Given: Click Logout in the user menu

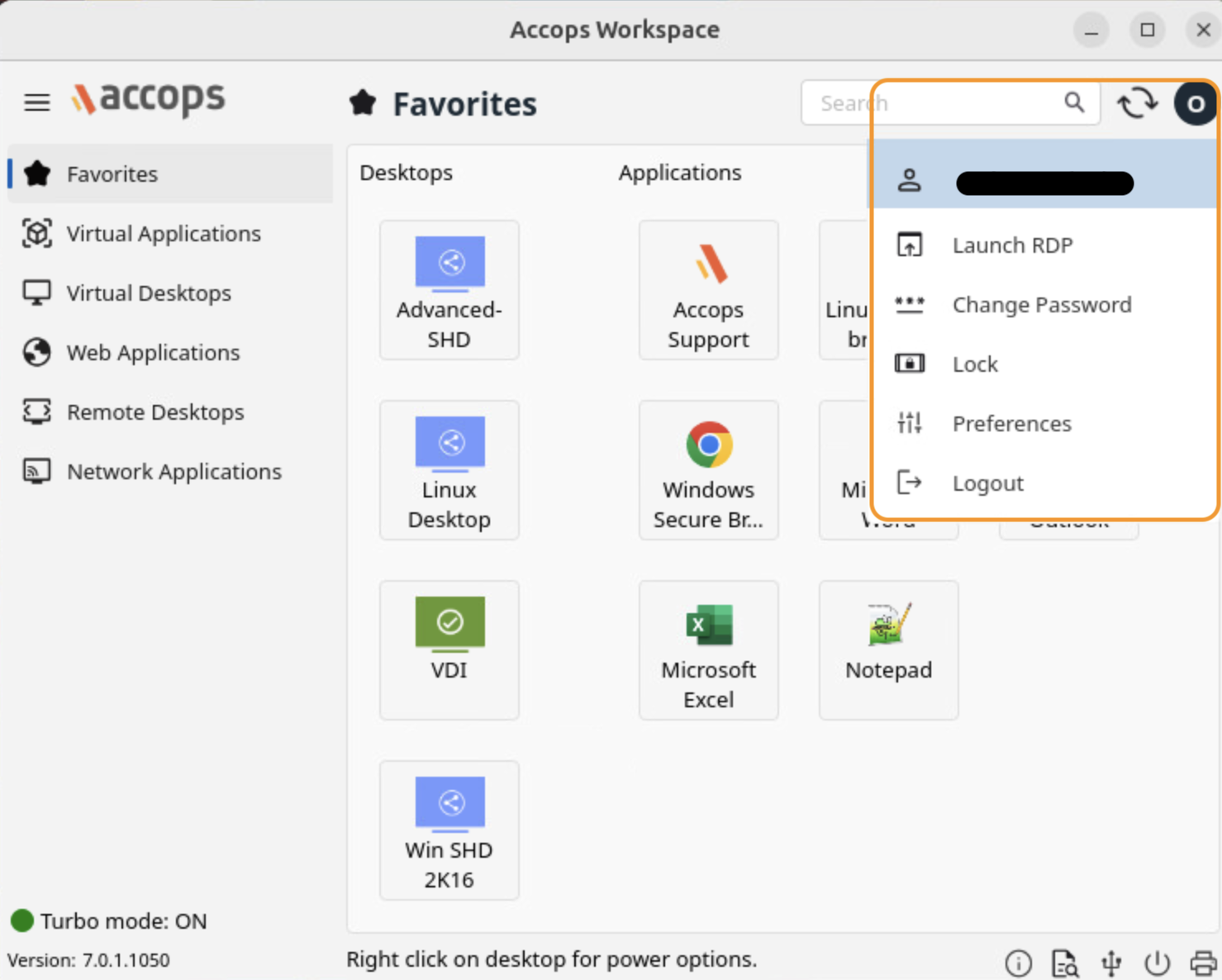Looking at the screenshot, I should tap(987, 483).
